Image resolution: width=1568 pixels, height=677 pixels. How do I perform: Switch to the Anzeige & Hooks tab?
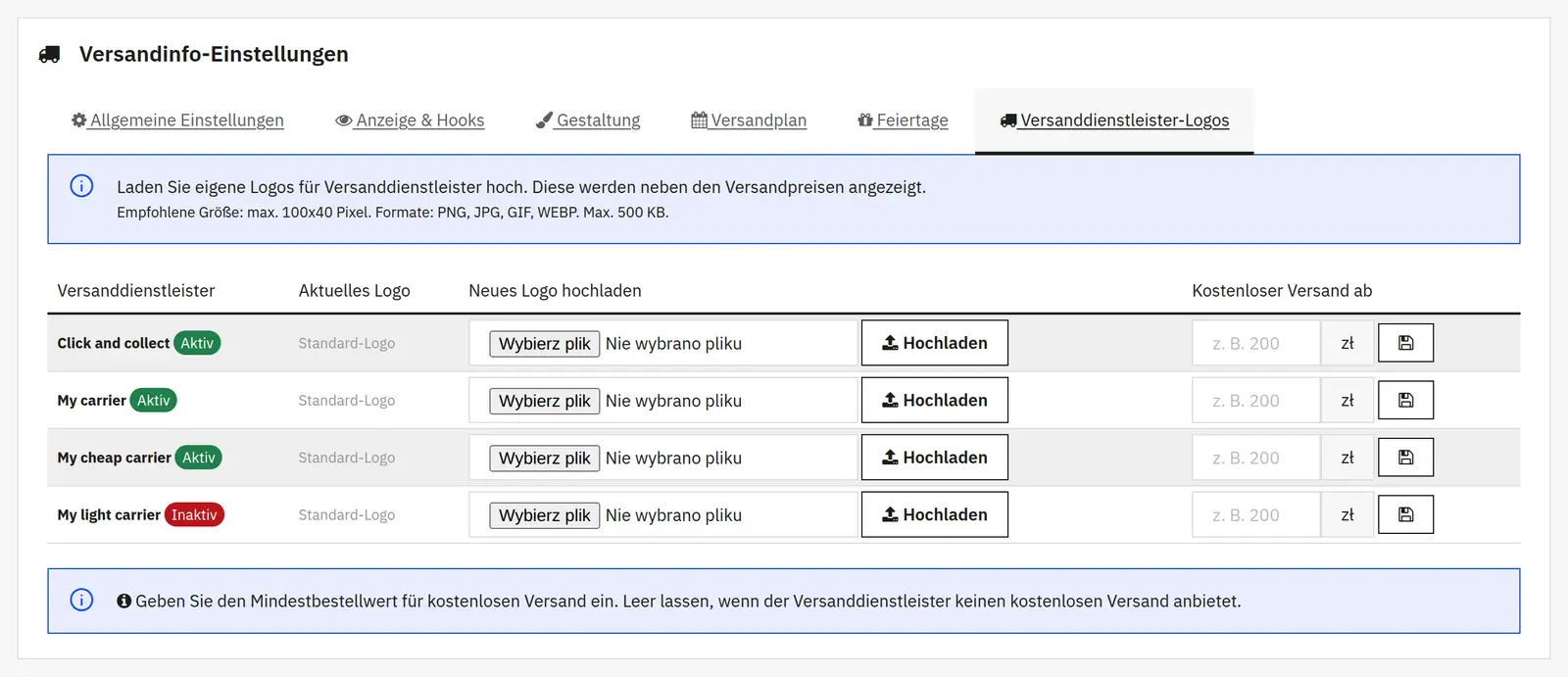(410, 121)
